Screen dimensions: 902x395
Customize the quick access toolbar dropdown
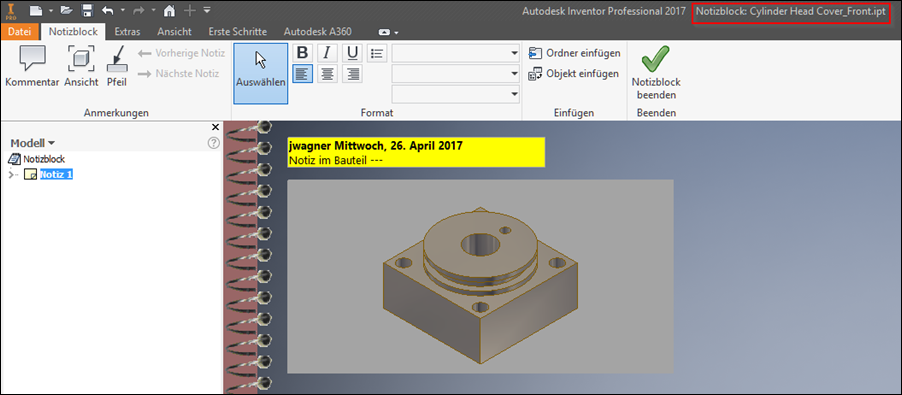pyautogui.click(x=207, y=10)
